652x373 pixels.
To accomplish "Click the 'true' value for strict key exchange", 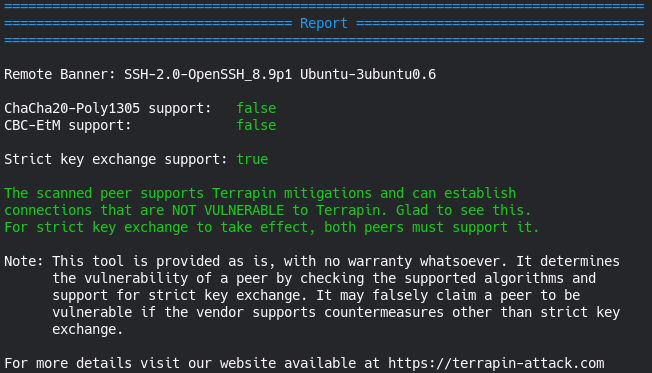I will (x=252, y=159).
